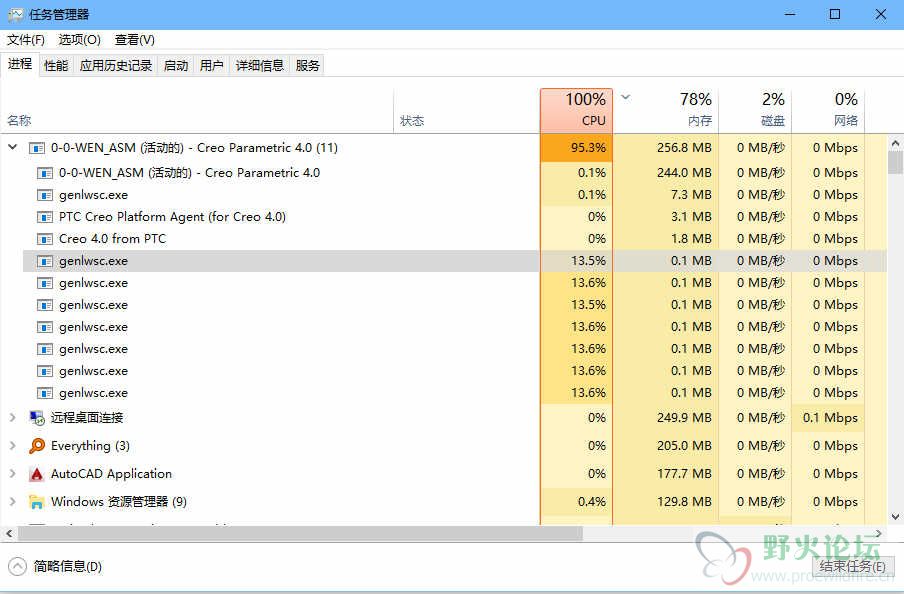Click the 结束任务(E) button
Image resolution: width=904 pixels, height=594 pixels.
click(x=853, y=566)
